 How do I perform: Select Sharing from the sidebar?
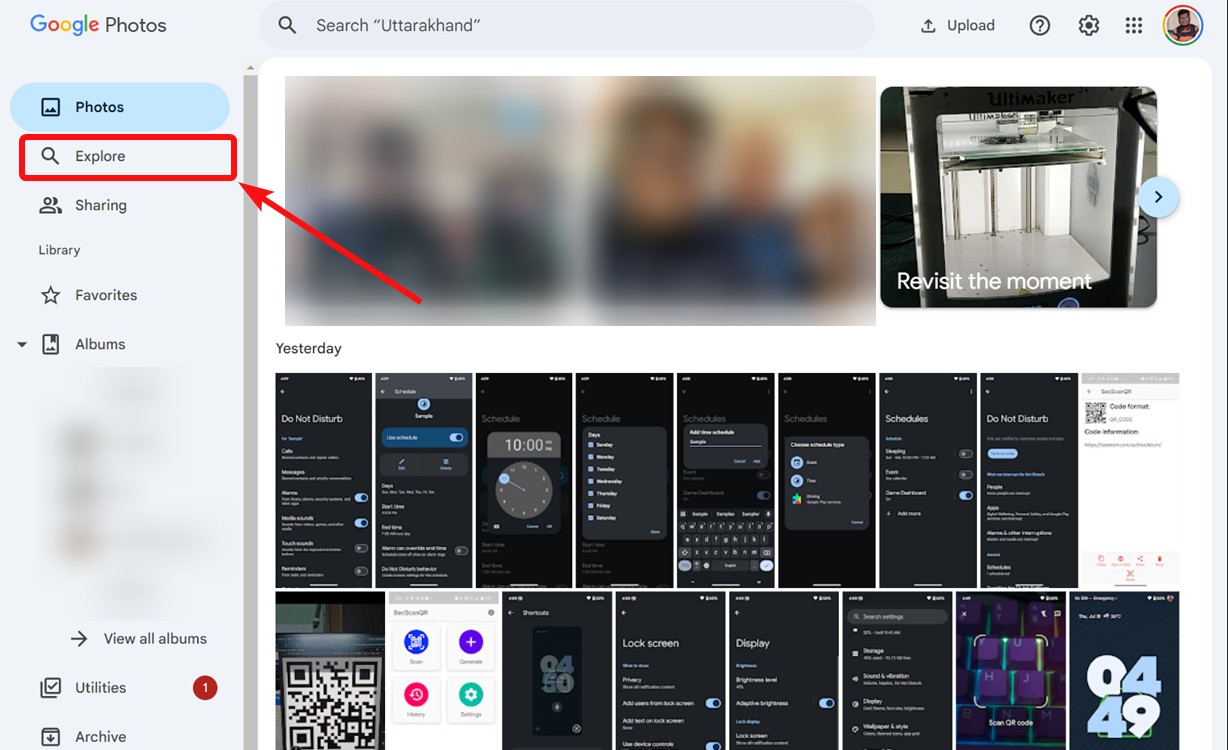pyautogui.click(x=103, y=204)
